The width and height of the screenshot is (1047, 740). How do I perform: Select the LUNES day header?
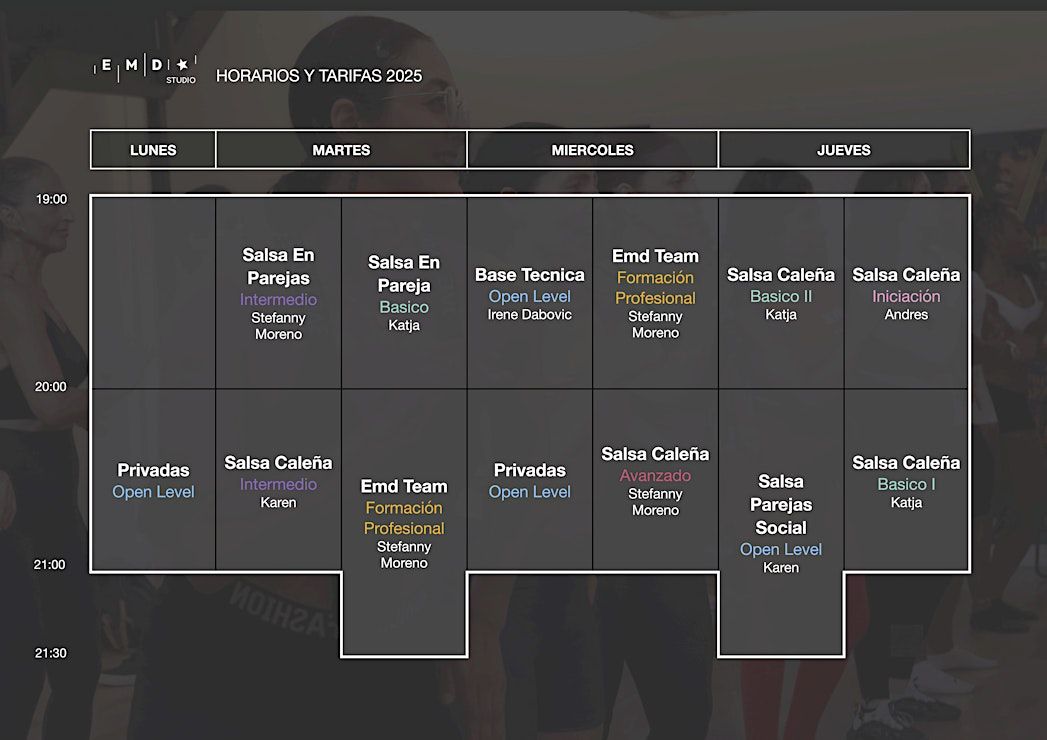pyautogui.click(x=153, y=150)
